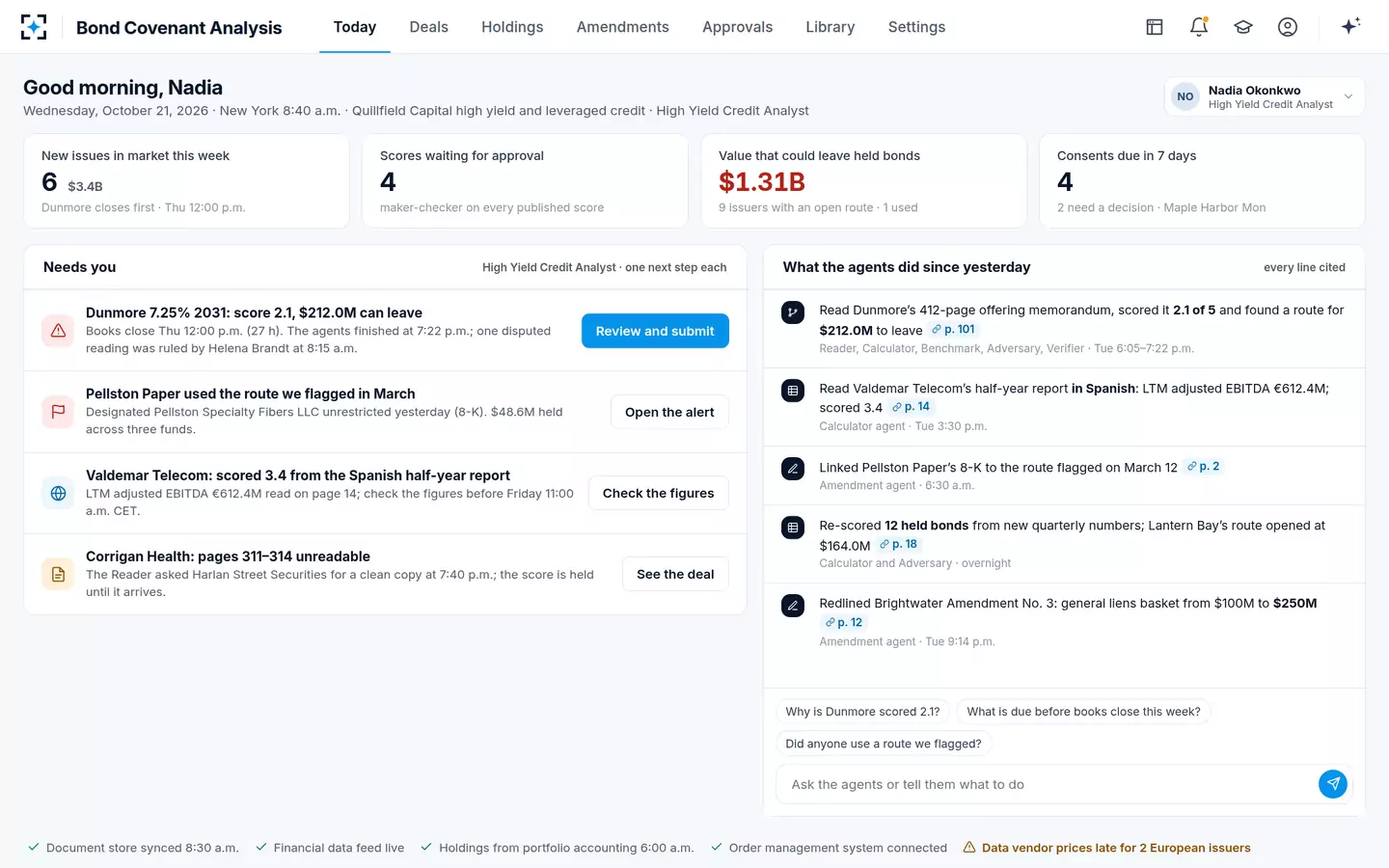Open the Settings tab

click(916, 27)
